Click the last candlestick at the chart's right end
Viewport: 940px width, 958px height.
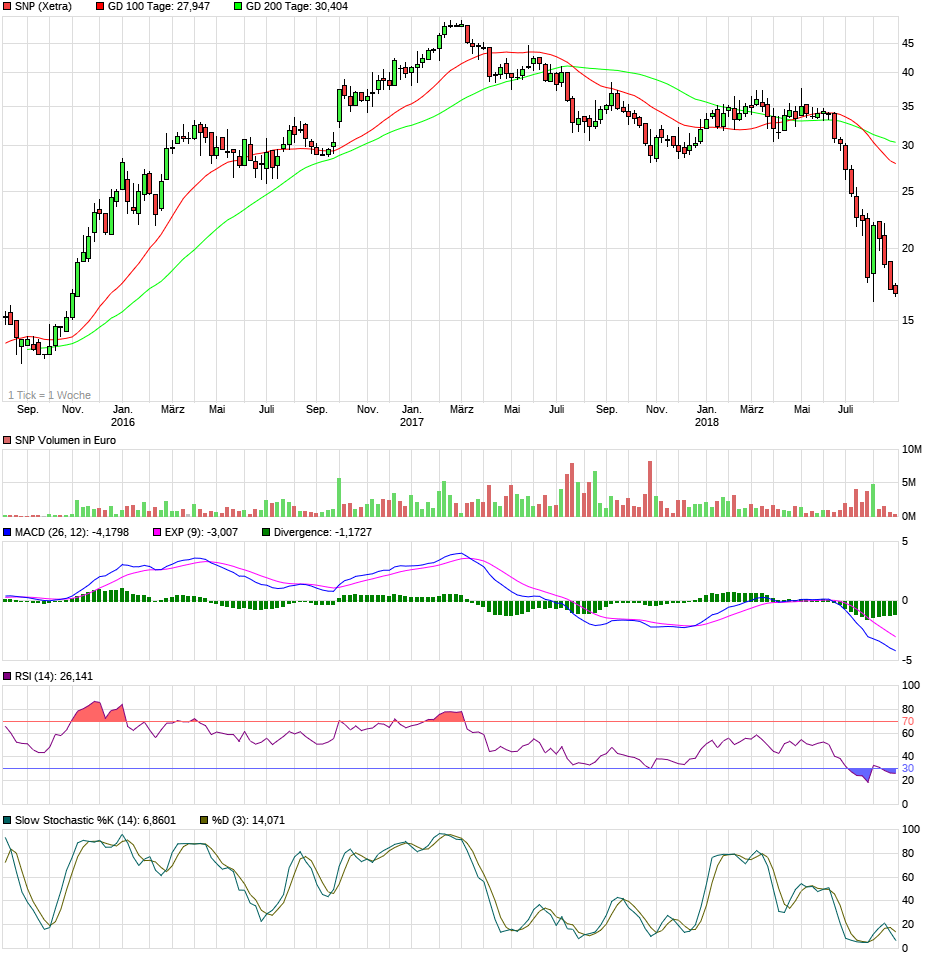pyautogui.click(x=895, y=290)
